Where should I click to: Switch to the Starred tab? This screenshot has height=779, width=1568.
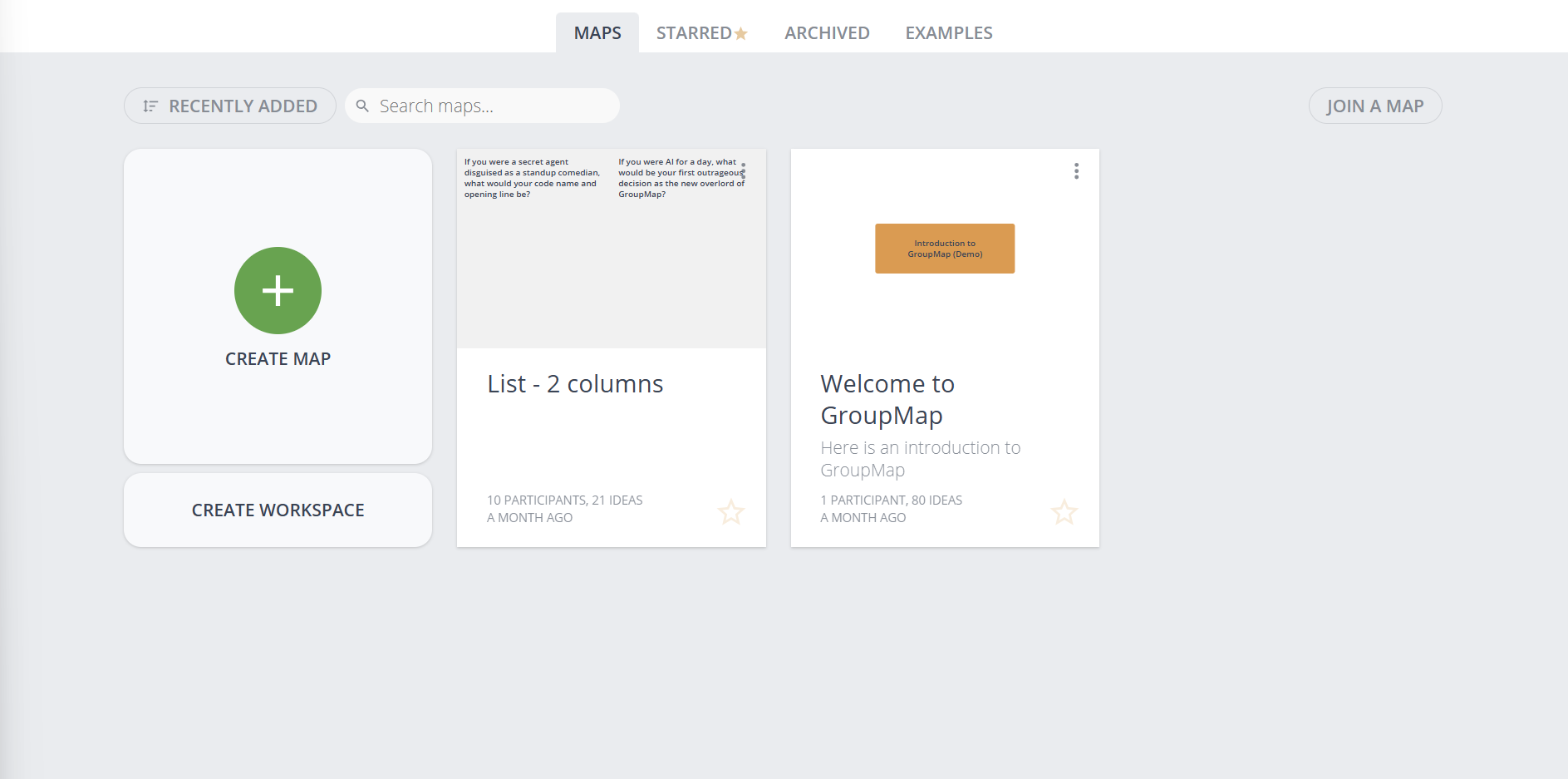[x=702, y=33]
